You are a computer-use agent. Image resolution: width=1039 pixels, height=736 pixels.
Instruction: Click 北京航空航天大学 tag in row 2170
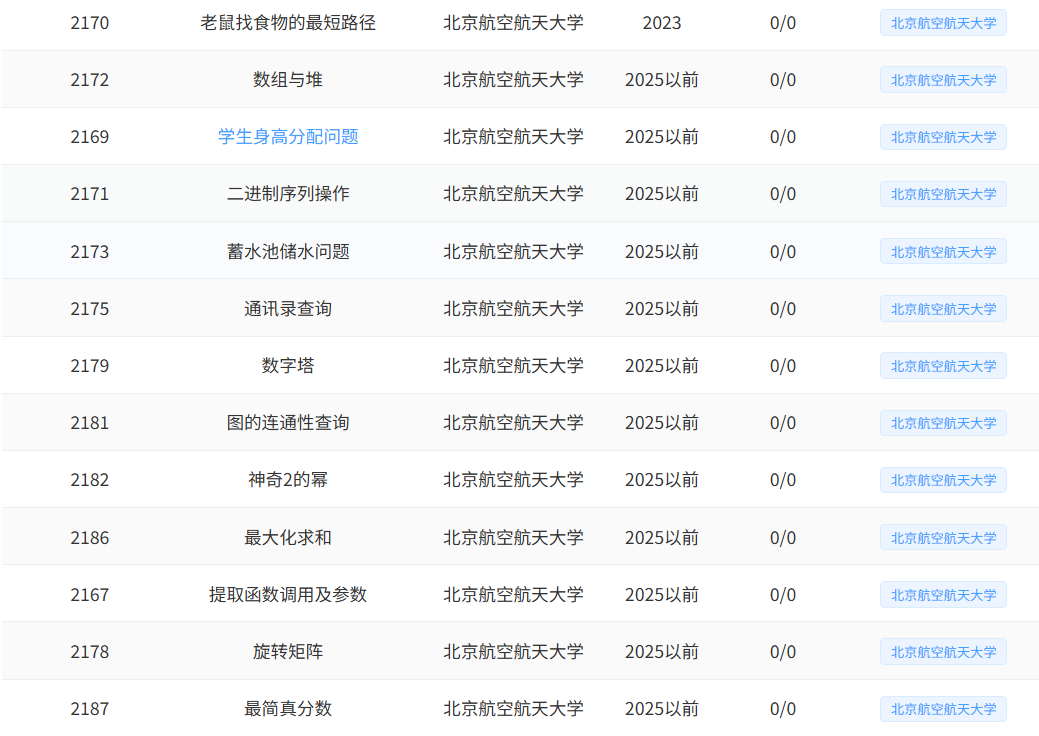tap(943, 23)
